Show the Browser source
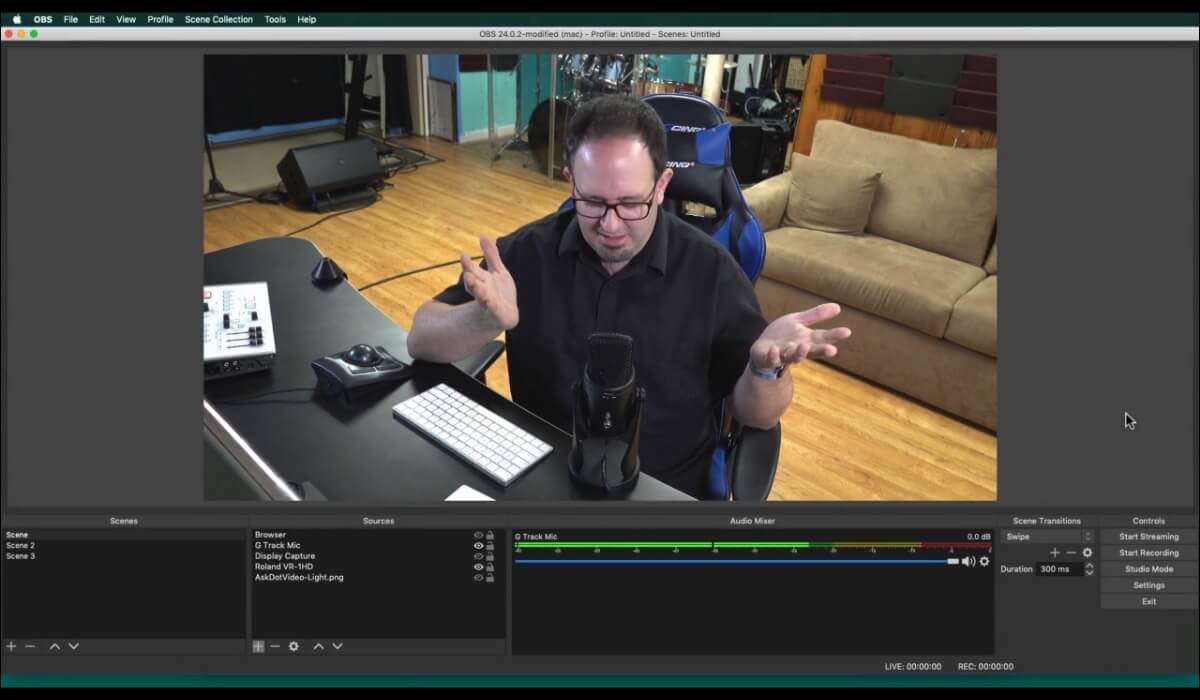This screenshot has height=700, width=1200. click(478, 535)
